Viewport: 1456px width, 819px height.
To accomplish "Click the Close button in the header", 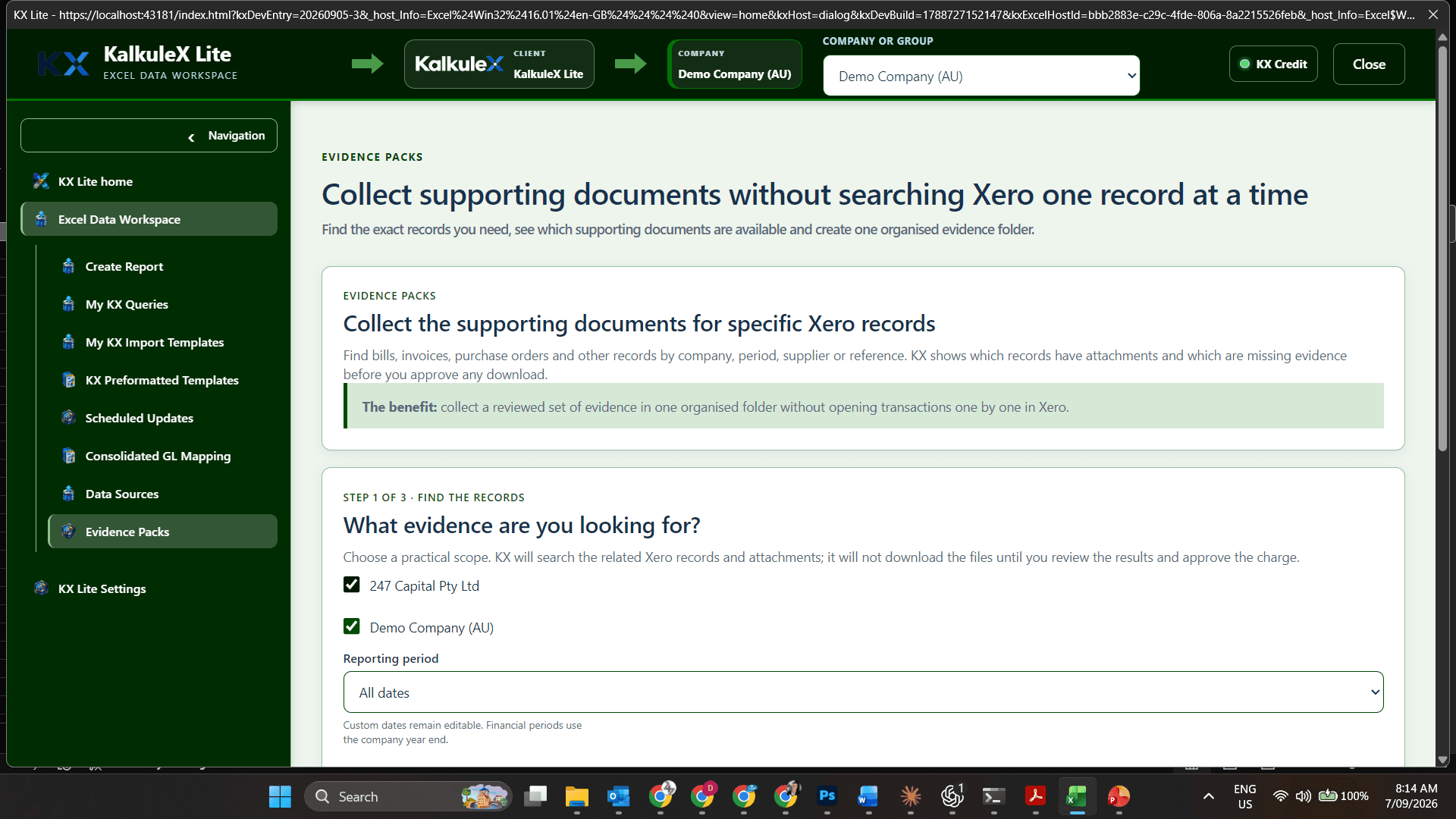I will point(1369,64).
